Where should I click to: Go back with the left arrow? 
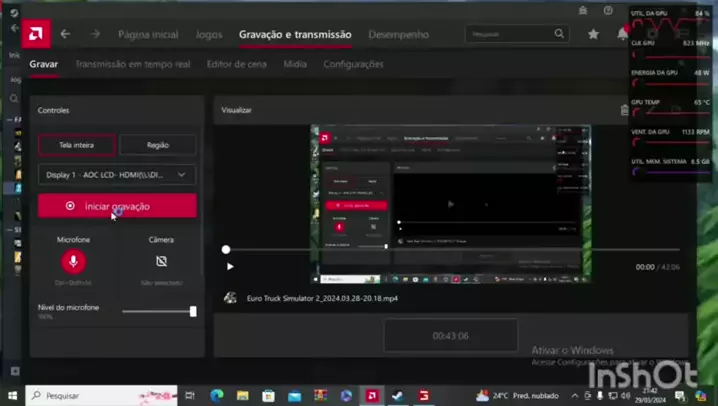(x=65, y=34)
